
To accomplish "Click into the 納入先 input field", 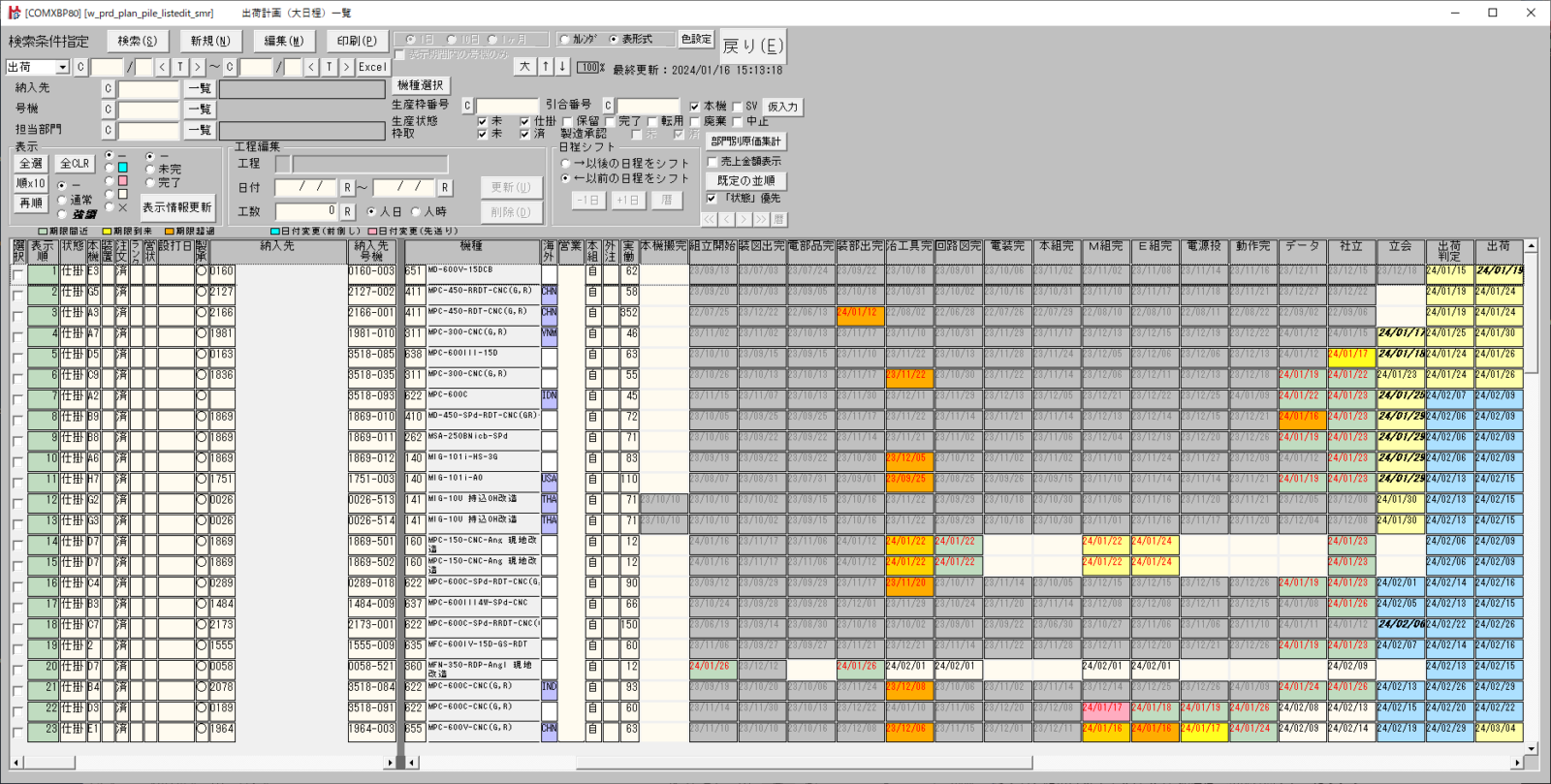I will [x=148, y=89].
